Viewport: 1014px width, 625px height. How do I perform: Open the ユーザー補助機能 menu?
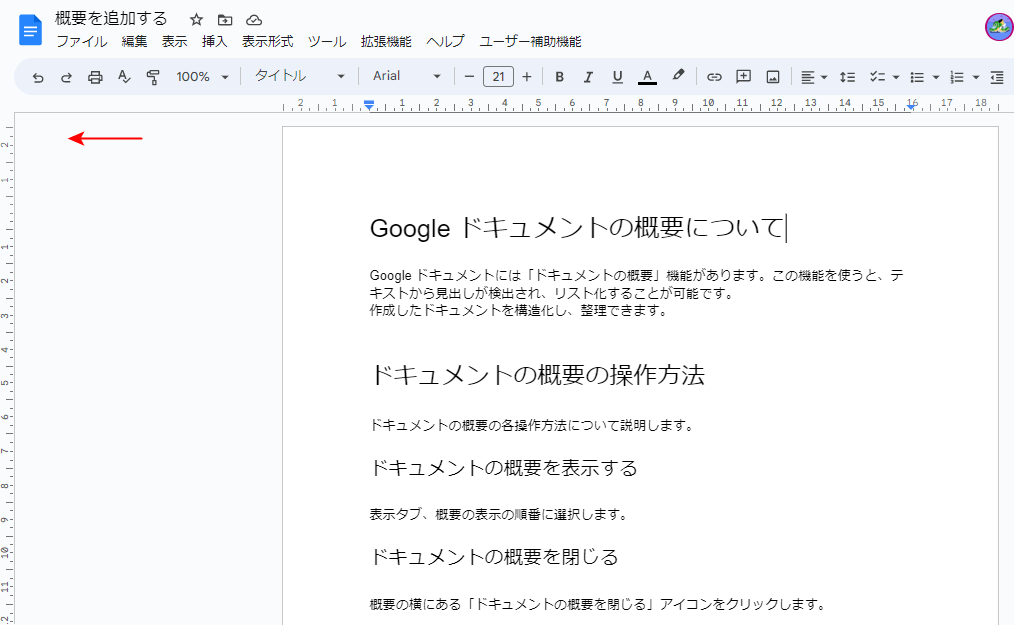point(530,41)
